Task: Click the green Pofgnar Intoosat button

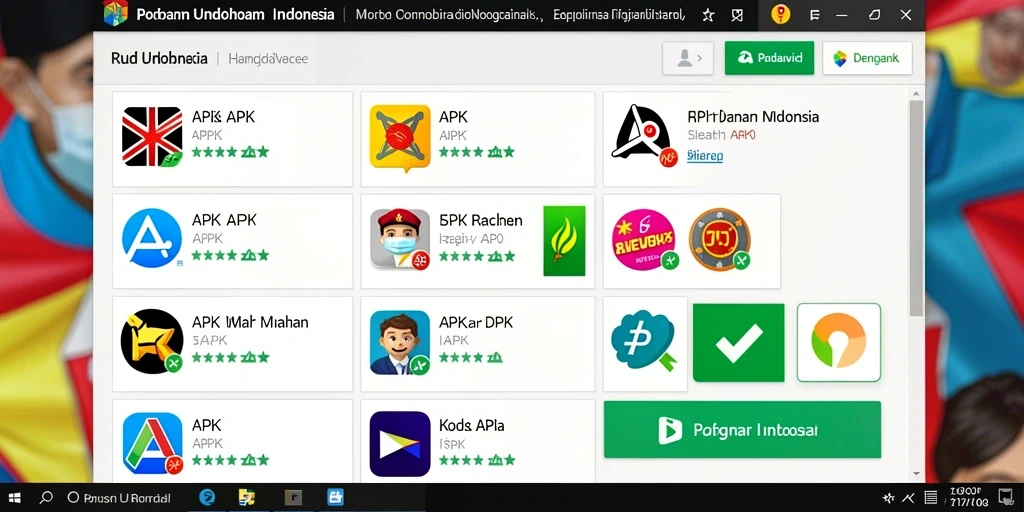Action: click(742, 430)
